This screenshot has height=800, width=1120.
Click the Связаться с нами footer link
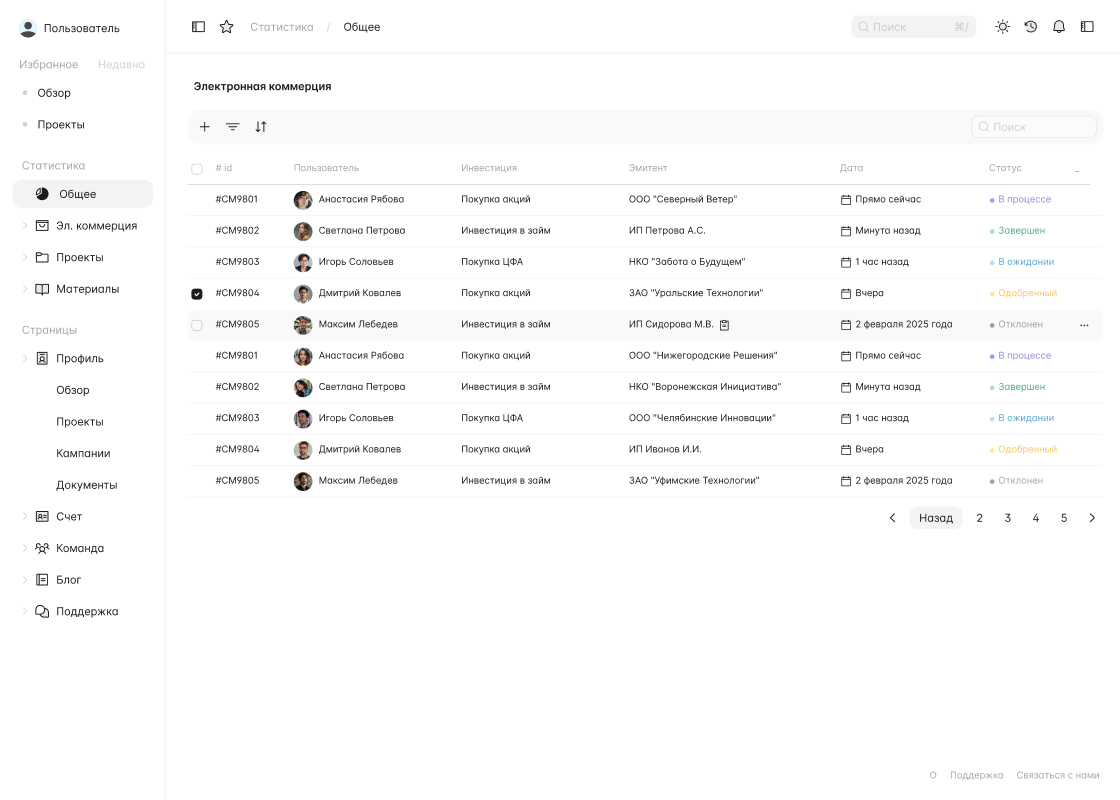pos(1057,775)
